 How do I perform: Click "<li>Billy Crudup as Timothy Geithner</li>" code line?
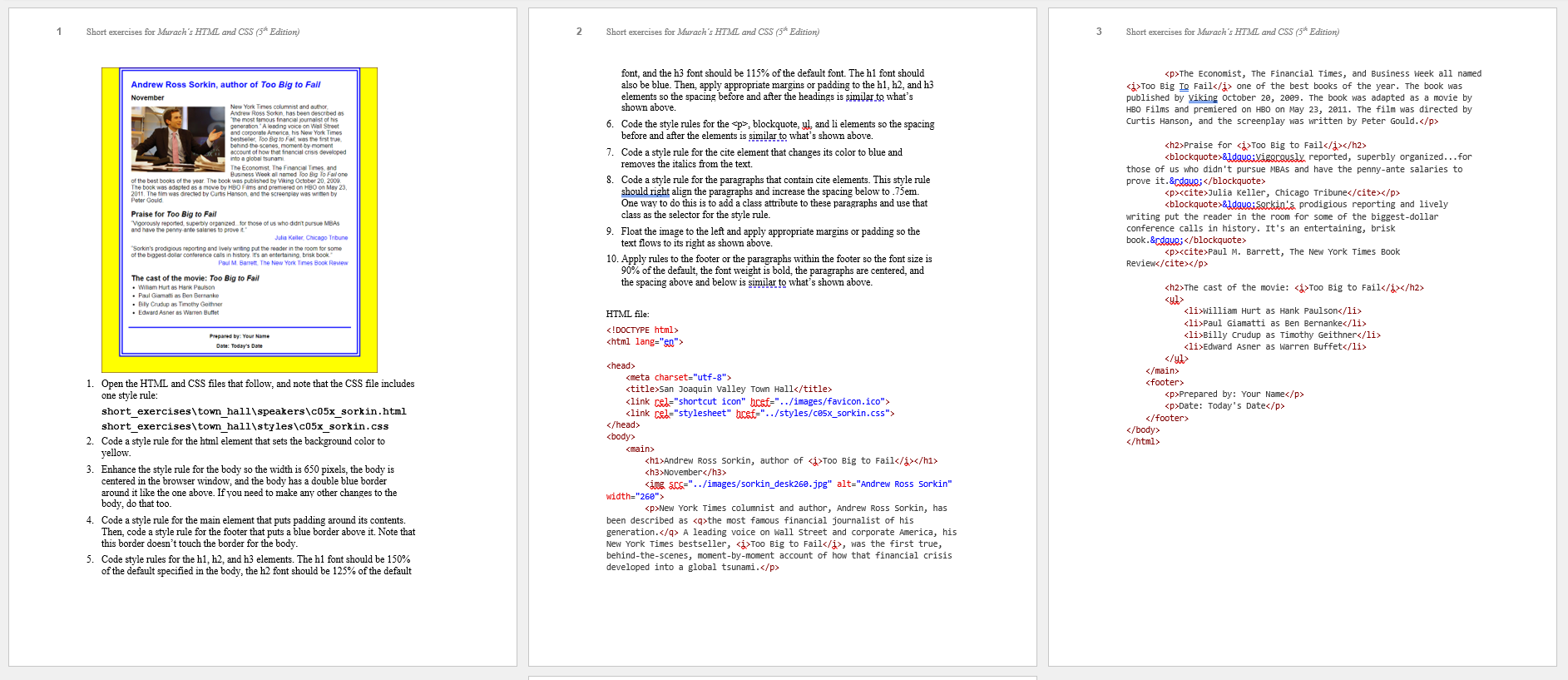1282,335
